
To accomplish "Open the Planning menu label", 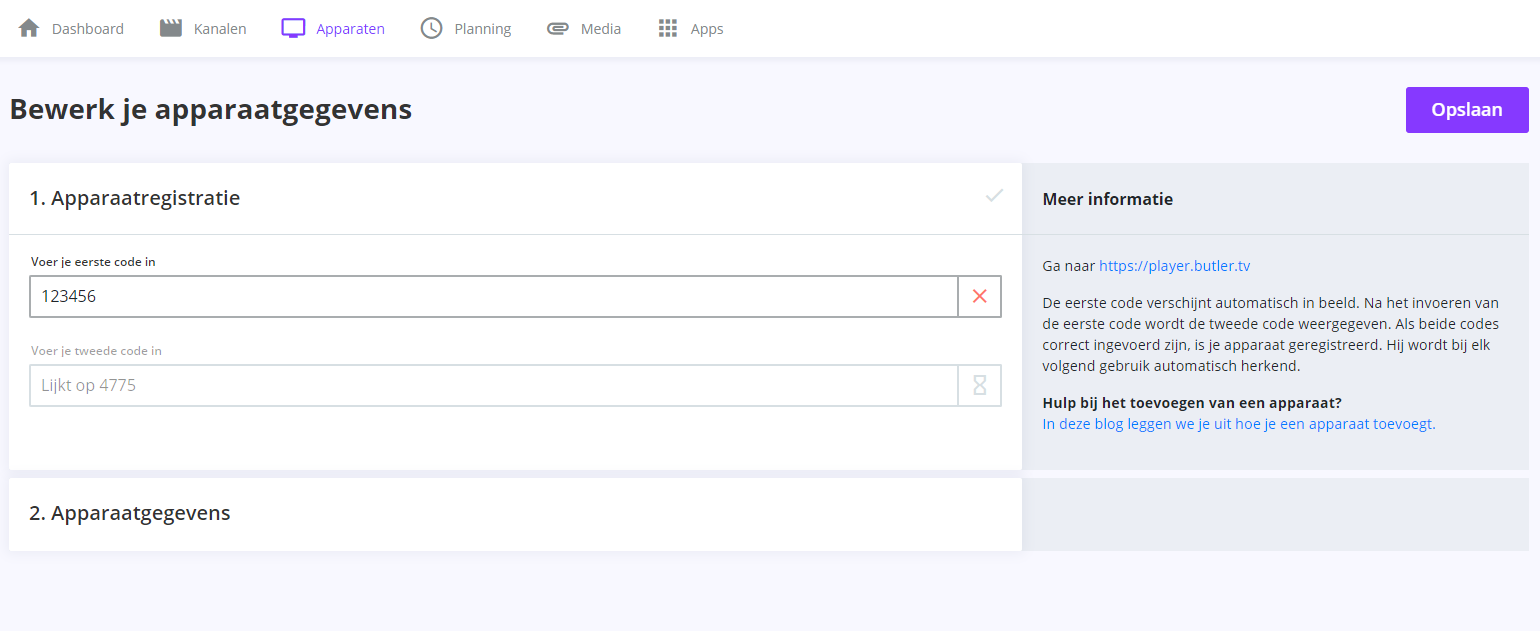I will pyautogui.click(x=482, y=29).
